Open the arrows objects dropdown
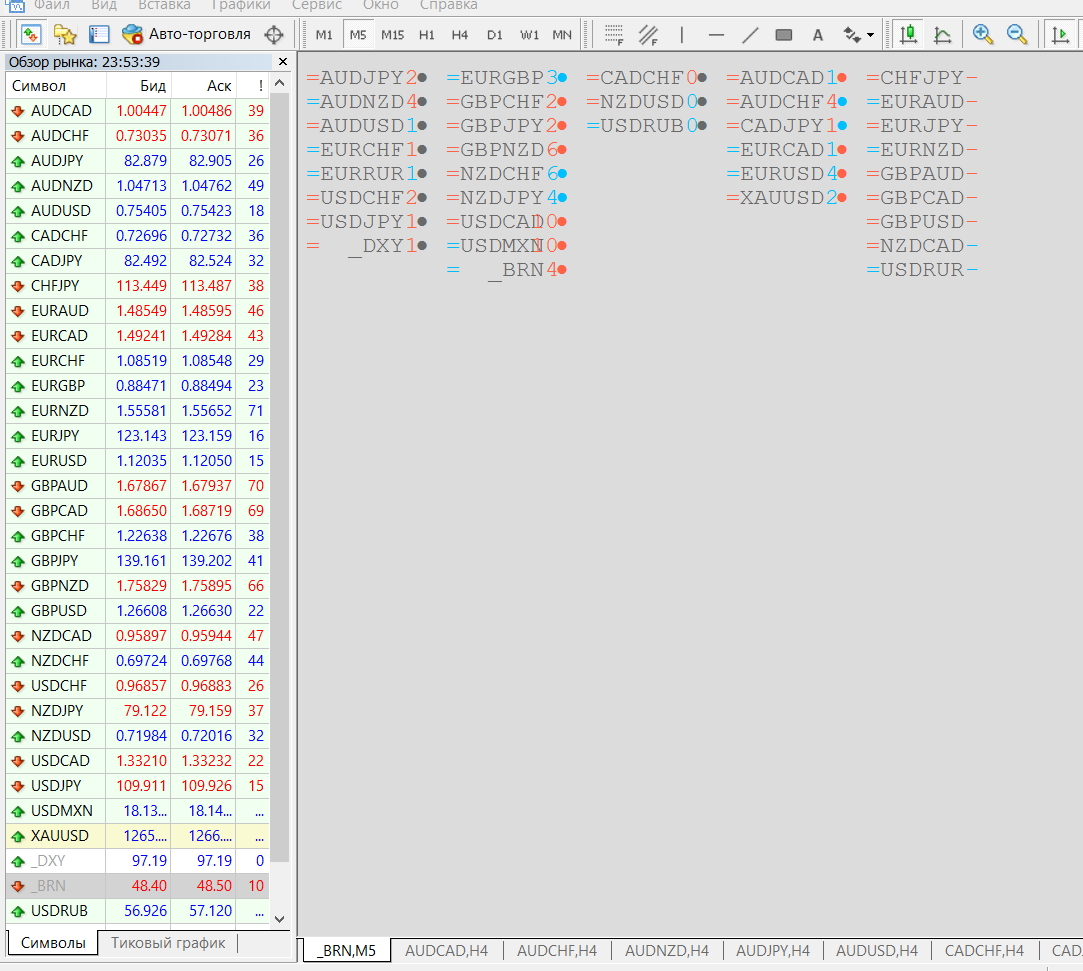Screen dimensions: 1083x971 859,35
